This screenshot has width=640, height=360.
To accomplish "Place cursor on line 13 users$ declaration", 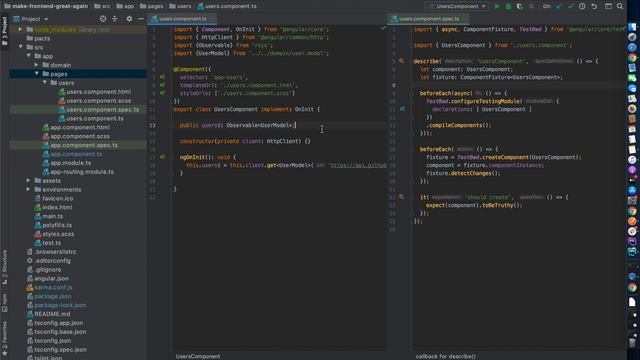I will click(x=238, y=125).
